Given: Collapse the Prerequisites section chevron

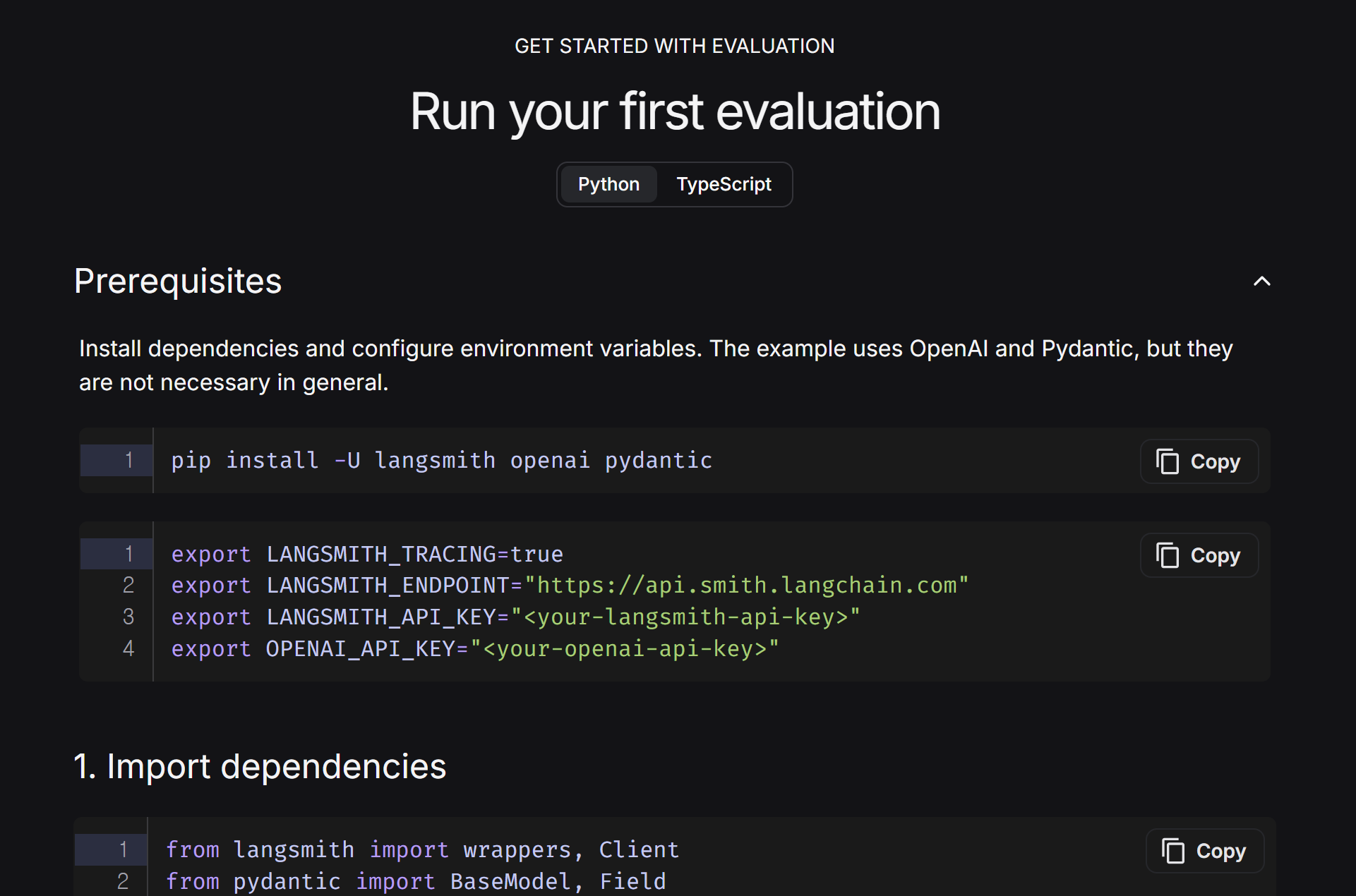Looking at the screenshot, I should click(1261, 281).
